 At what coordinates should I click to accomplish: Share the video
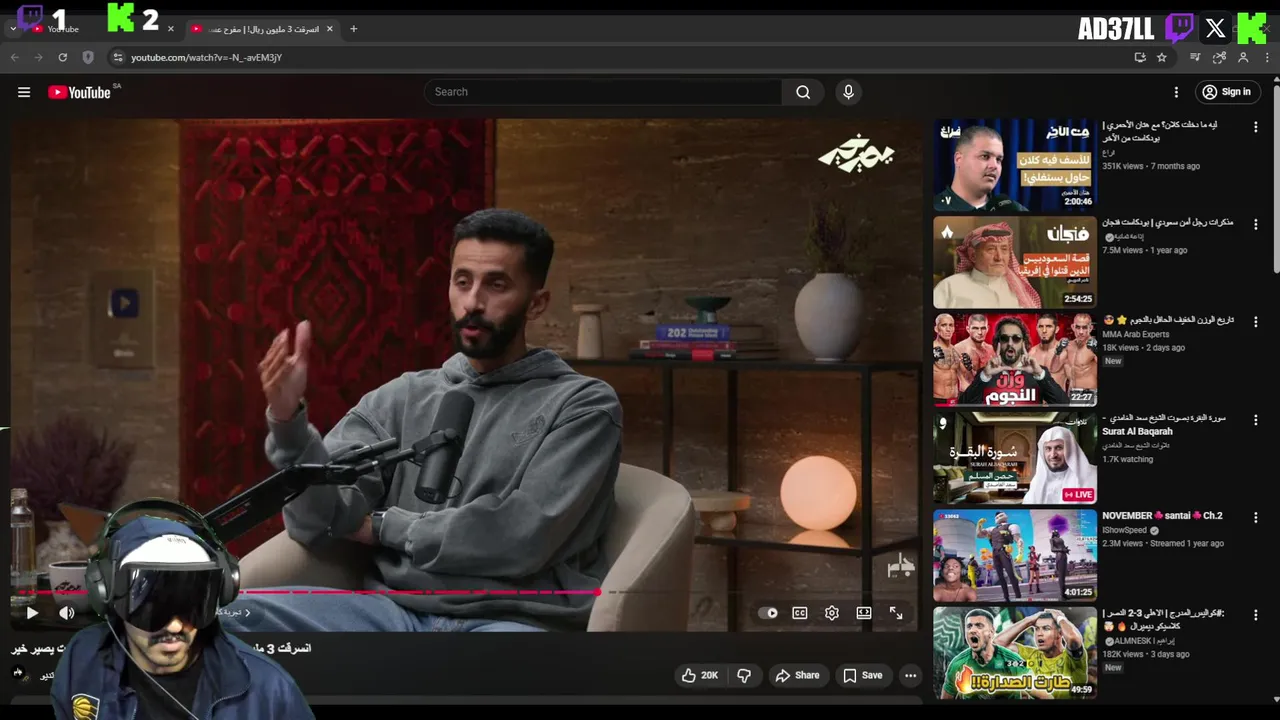797,675
